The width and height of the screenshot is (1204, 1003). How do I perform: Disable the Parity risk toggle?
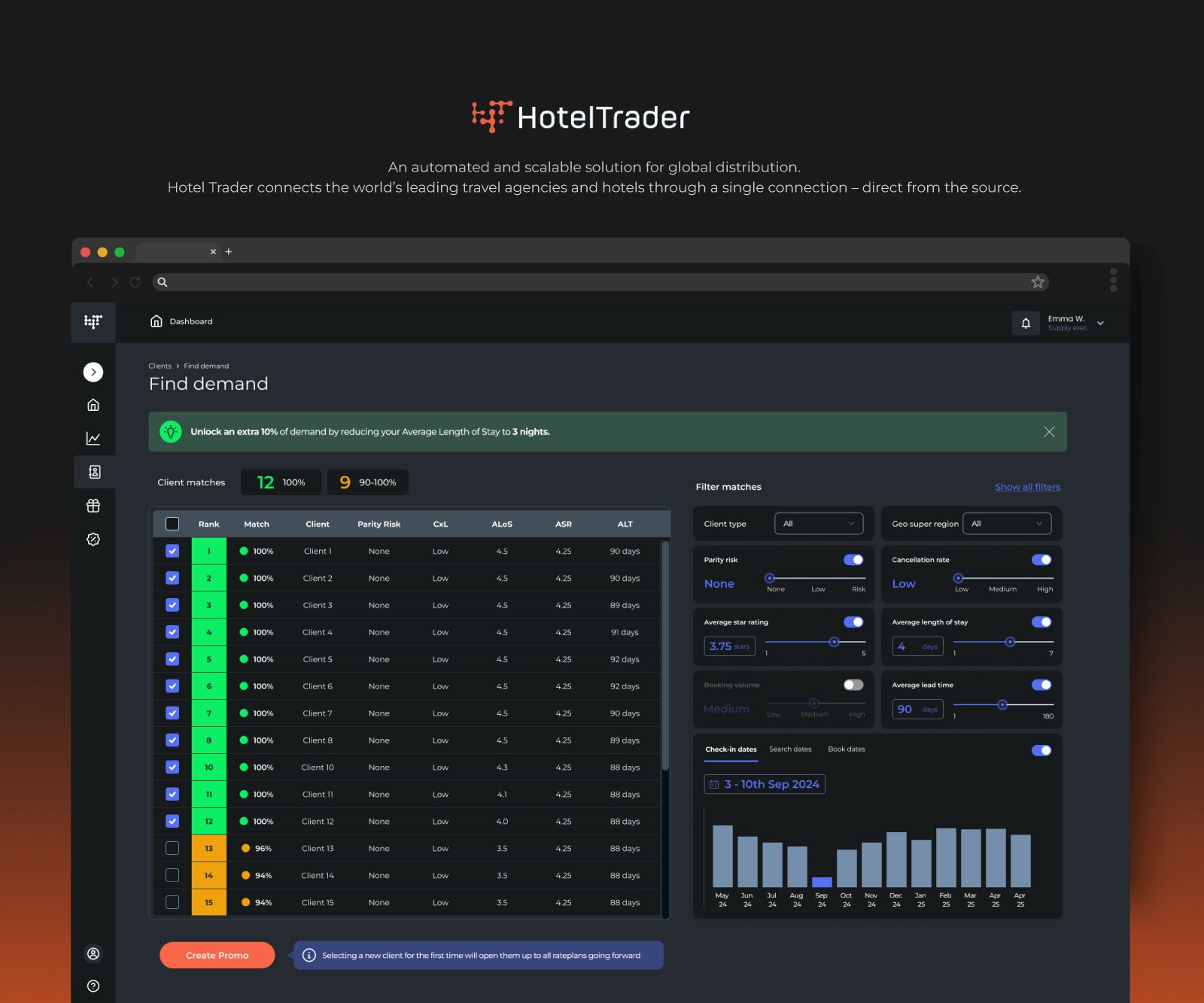click(x=853, y=560)
